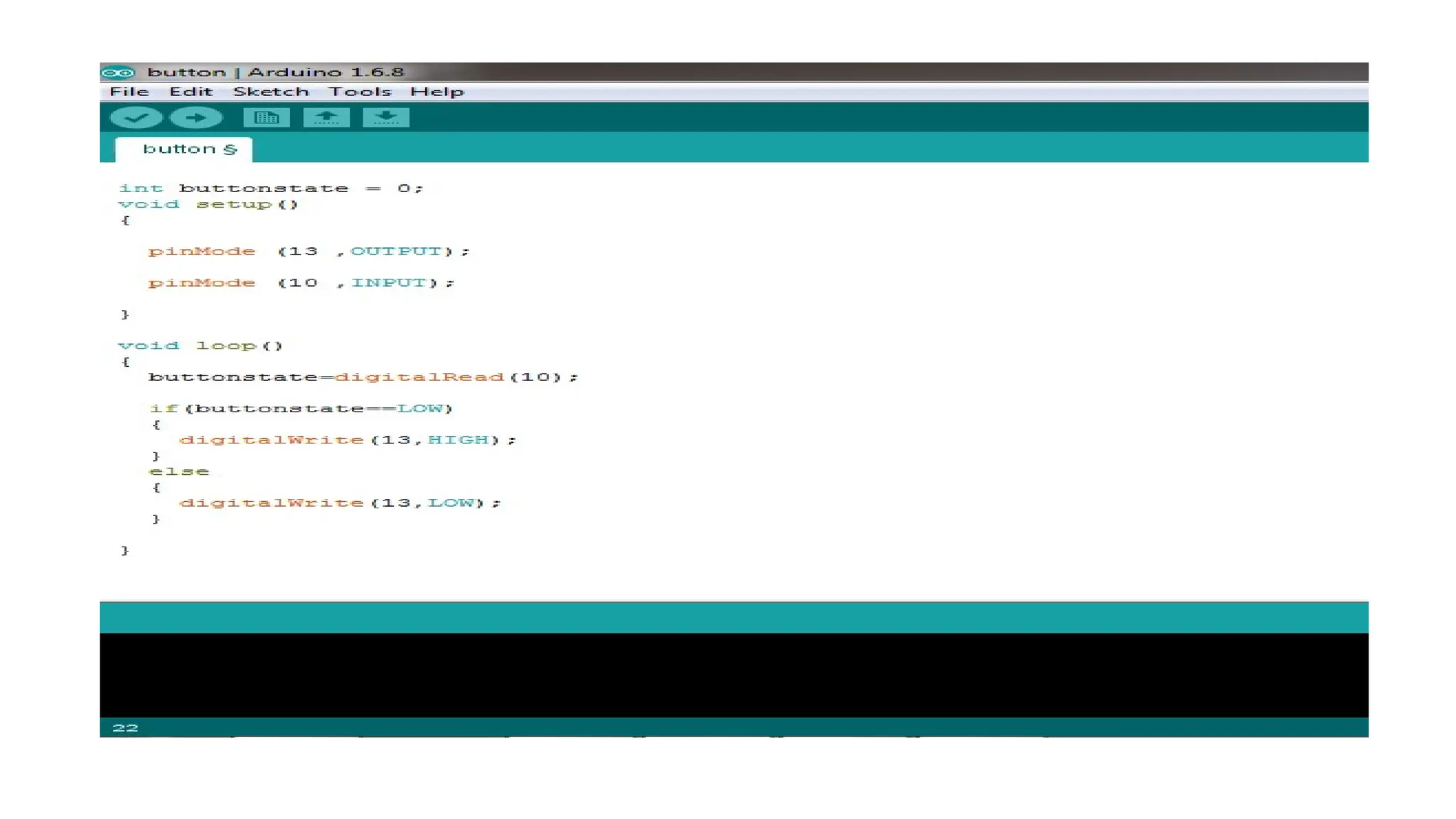Click on HIGH in digitalWrite line
The image size is (1456, 819).
pyautogui.click(x=459, y=440)
